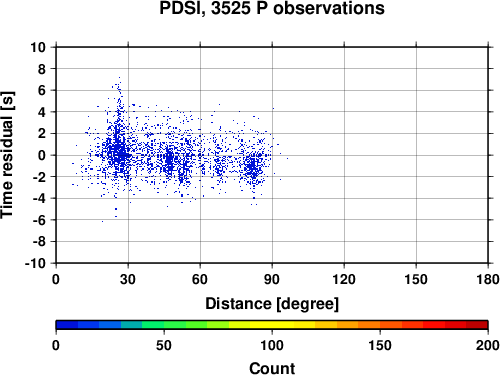This screenshot has width=500, height=375.
Task: Click the "Count" colorbar label
Action: [x=272, y=368]
